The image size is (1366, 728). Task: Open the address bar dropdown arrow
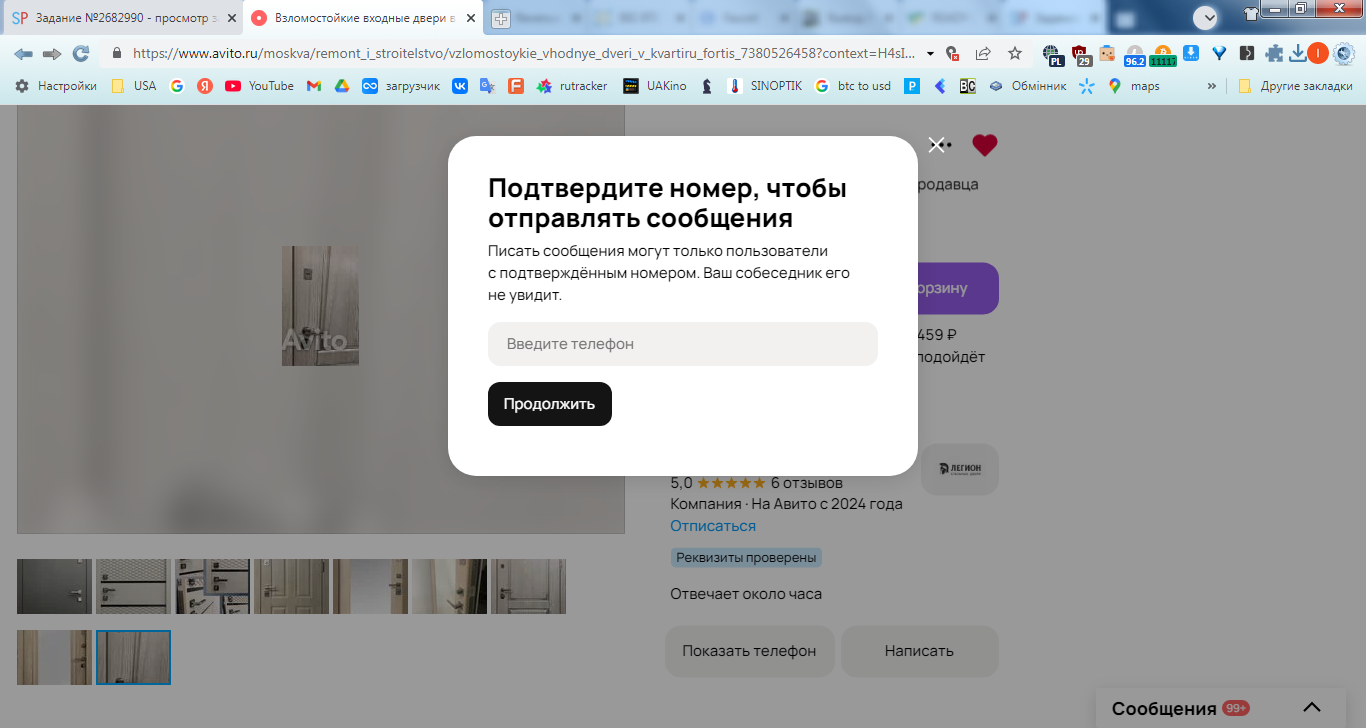pyautogui.click(x=931, y=53)
